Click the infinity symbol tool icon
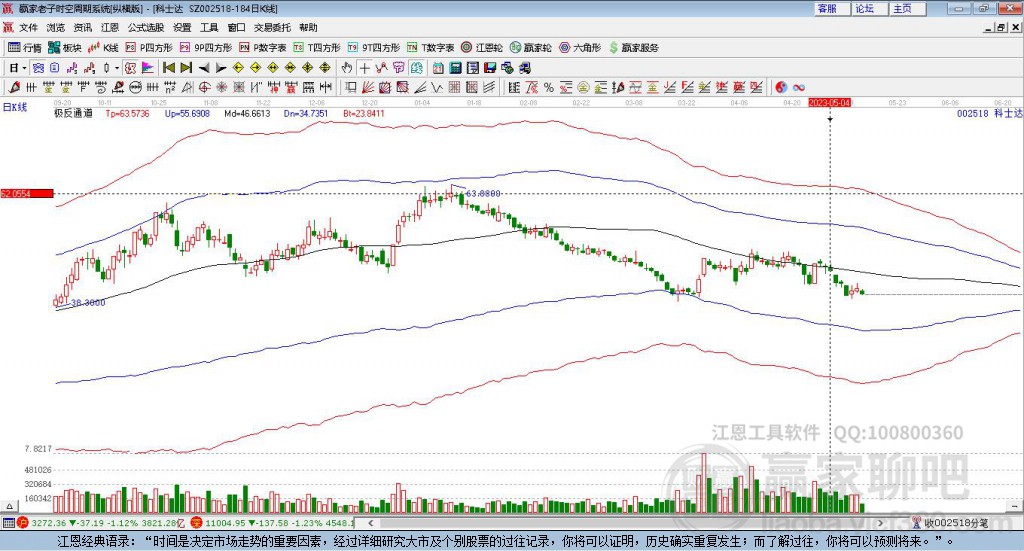The width and height of the screenshot is (1024, 551). point(800,88)
